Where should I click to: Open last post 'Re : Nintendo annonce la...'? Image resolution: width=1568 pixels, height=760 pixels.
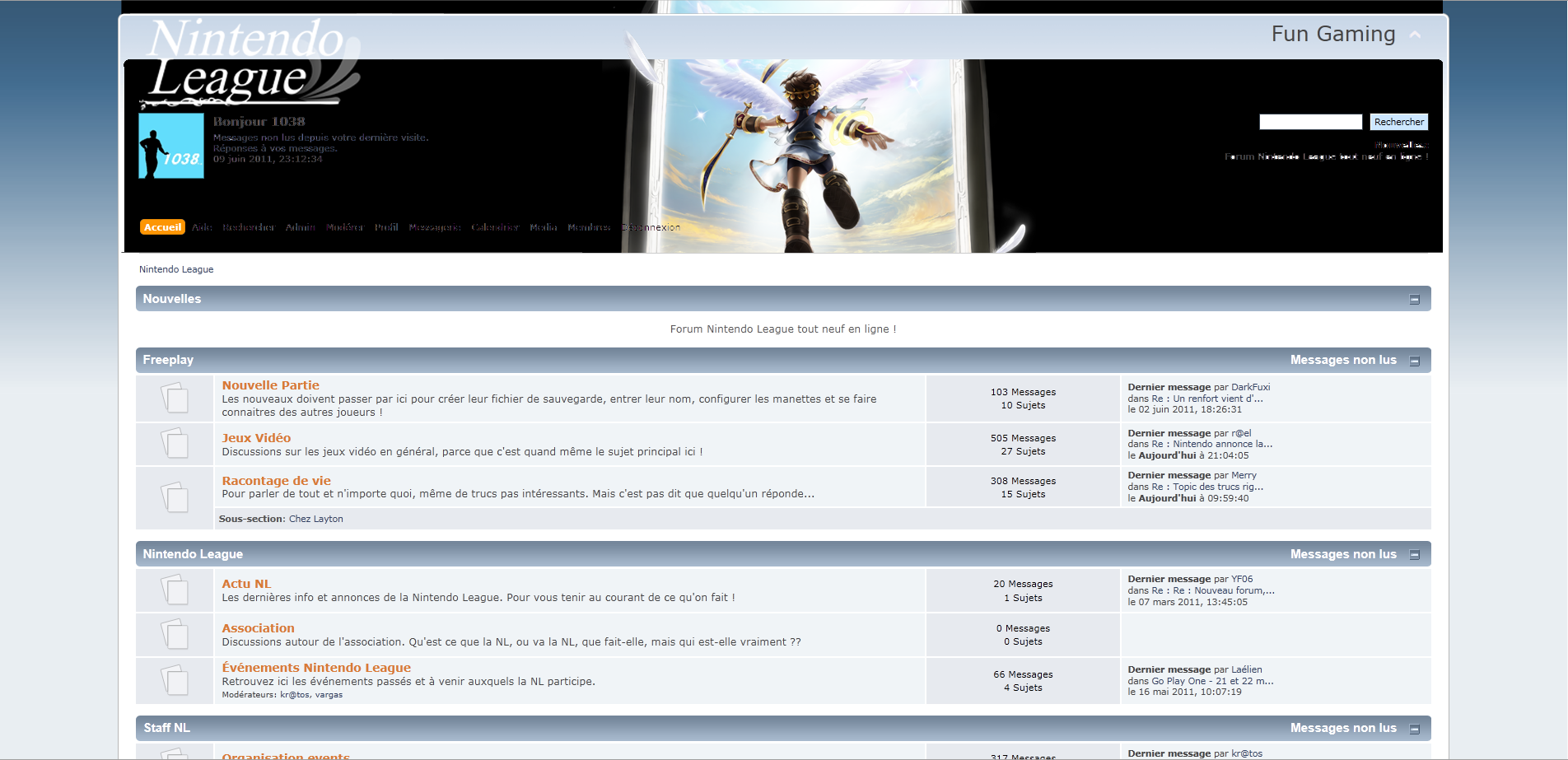(x=1212, y=444)
